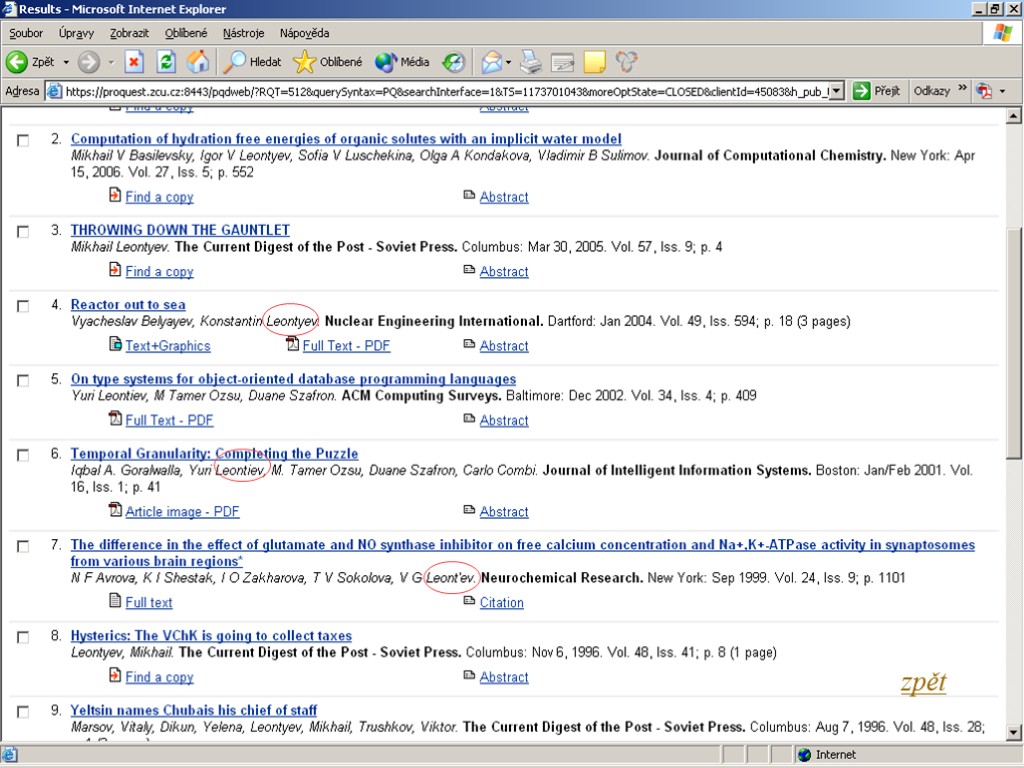The height and width of the screenshot is (768, 1024).
Task: Click the vertical scrollbar thumb
Action: 1014,344
